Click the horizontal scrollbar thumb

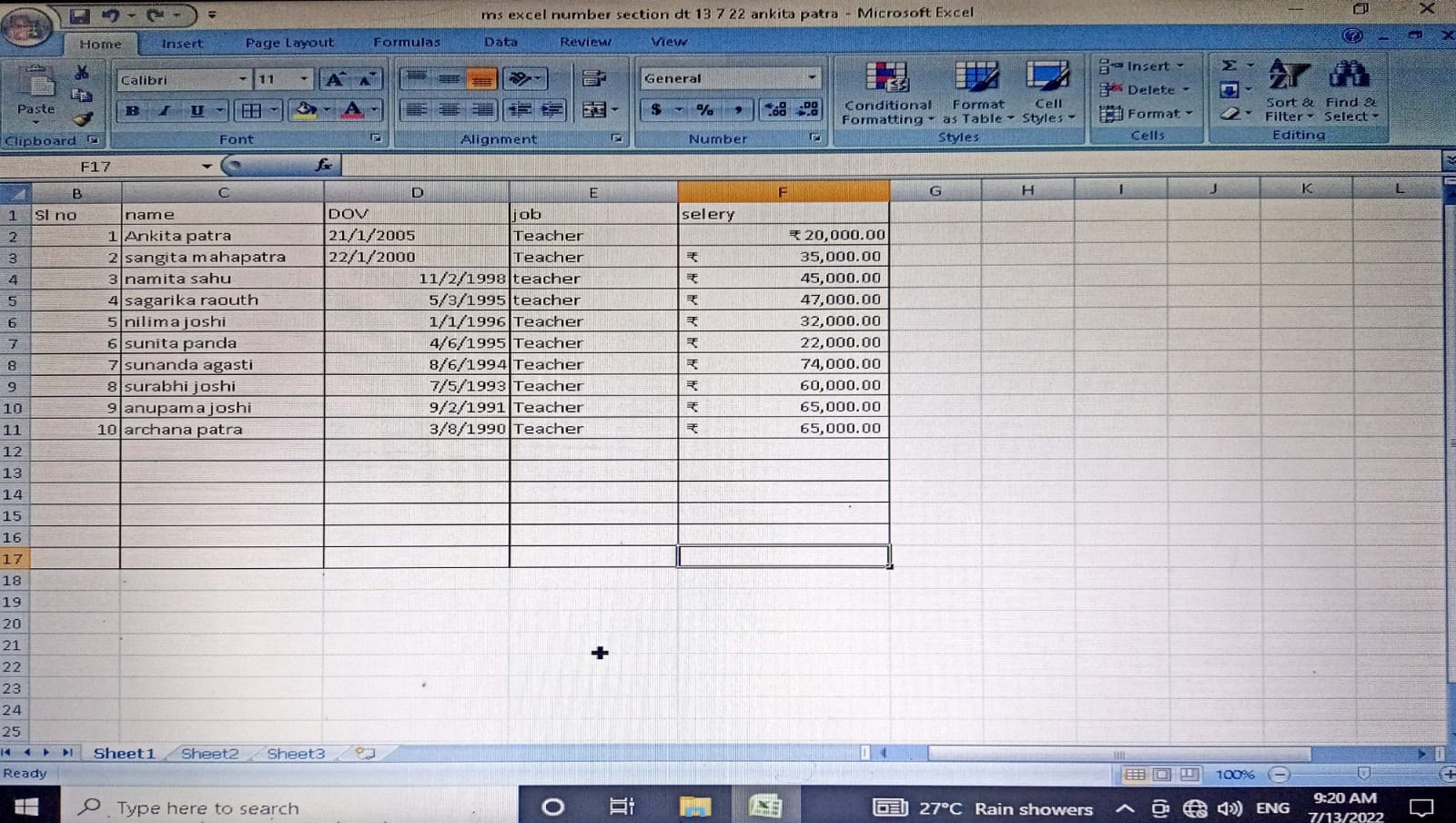(1119, 754)
